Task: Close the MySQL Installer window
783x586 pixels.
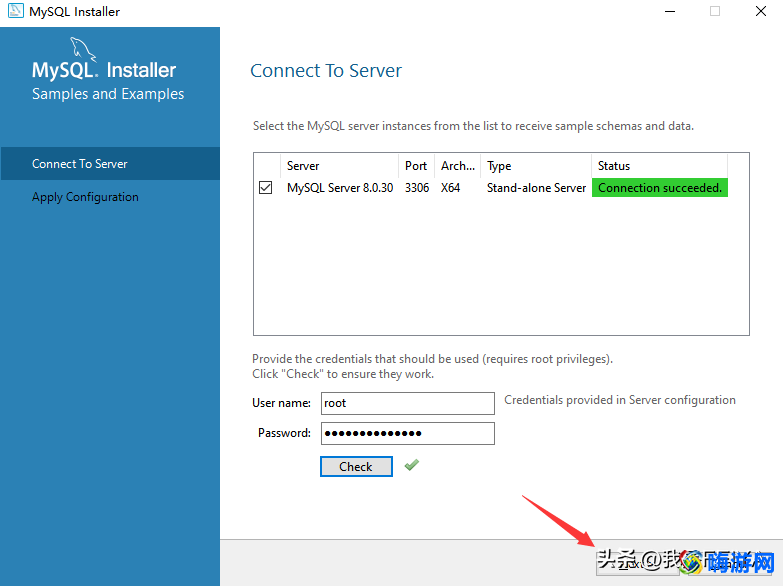Action: point(761,11)
